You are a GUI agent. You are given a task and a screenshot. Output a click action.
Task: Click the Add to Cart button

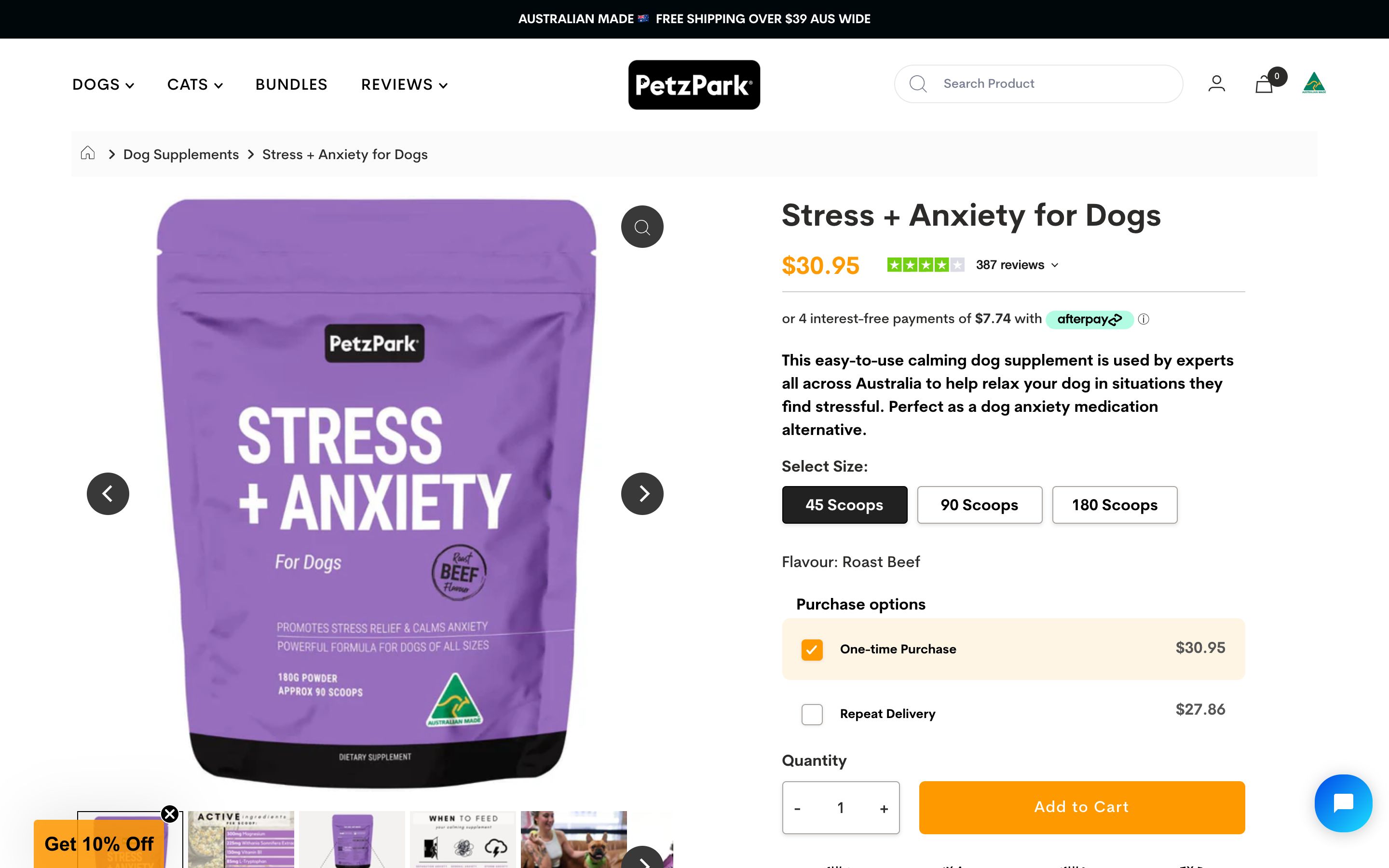pyautogui.click(x=1081, y=807)
